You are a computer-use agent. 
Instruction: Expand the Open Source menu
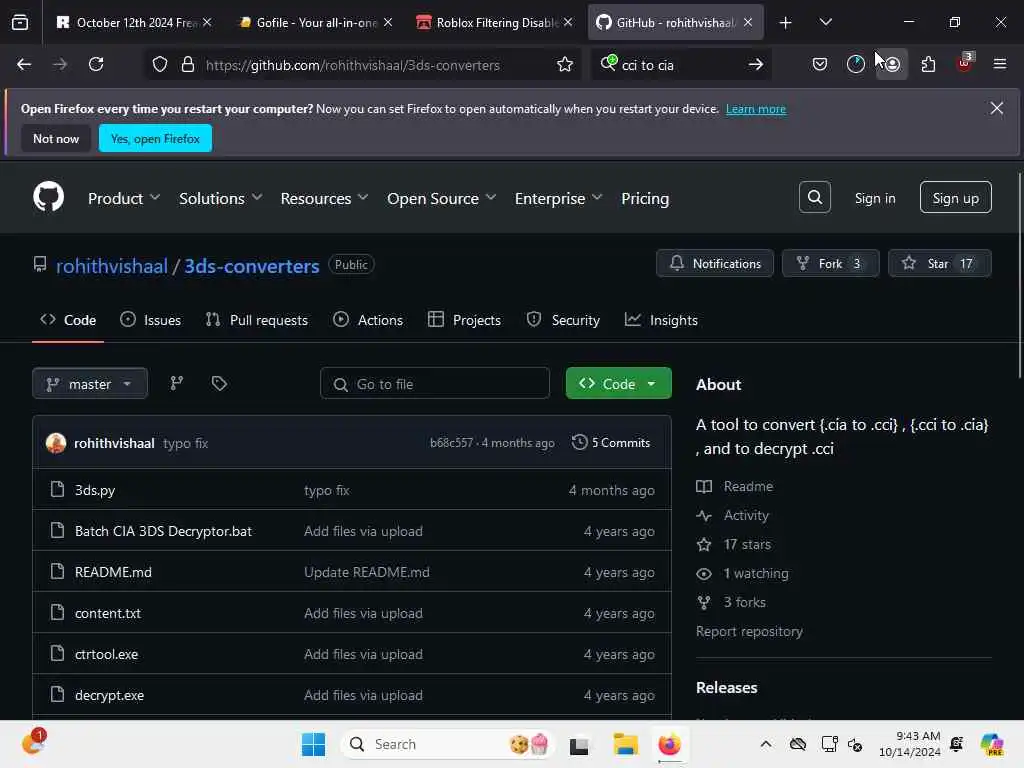(x=441, y=199)
